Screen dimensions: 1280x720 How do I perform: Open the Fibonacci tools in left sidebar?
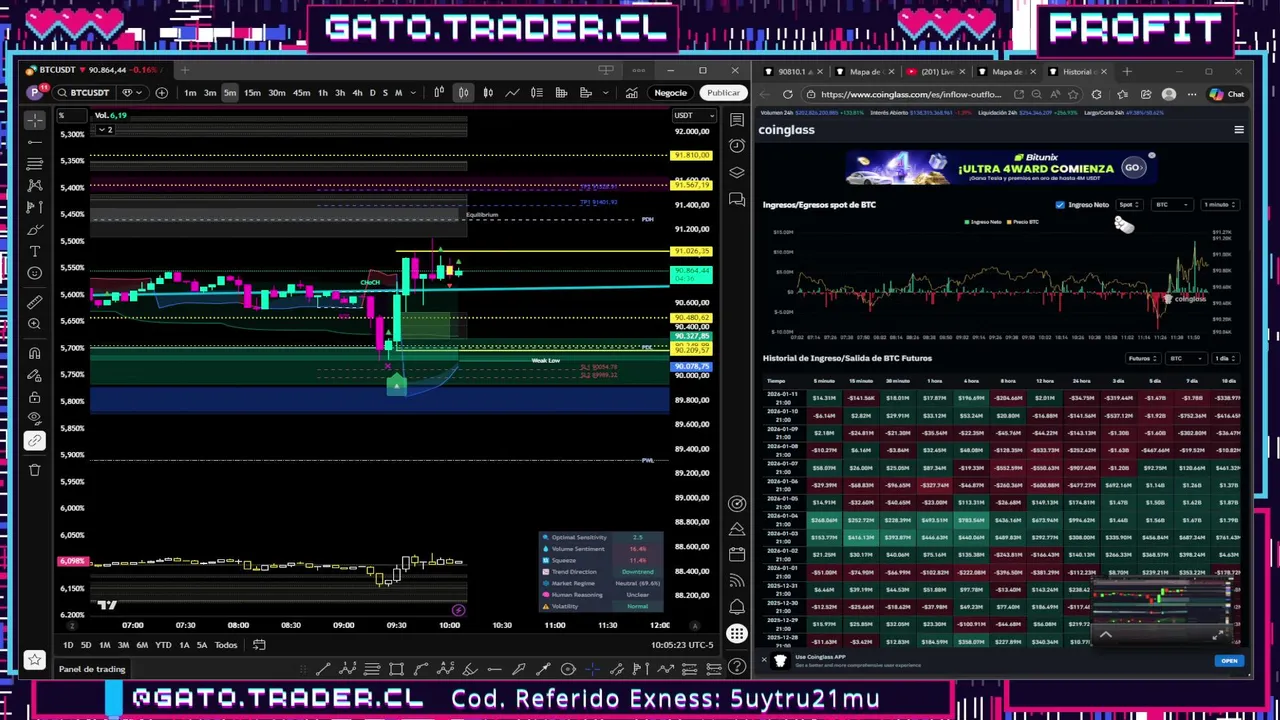coord(35,164)
